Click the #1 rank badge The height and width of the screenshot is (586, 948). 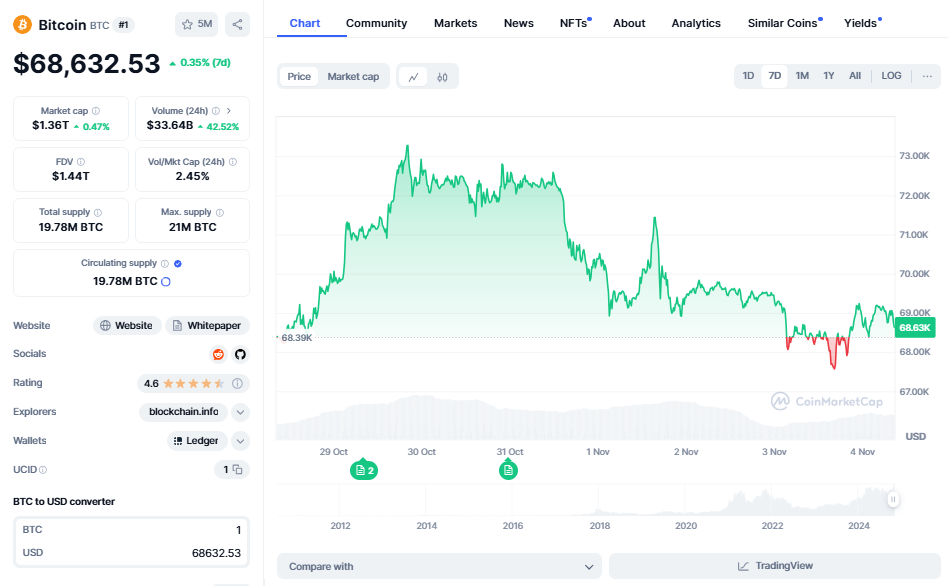pyautogui.click(x=123, y=25)
